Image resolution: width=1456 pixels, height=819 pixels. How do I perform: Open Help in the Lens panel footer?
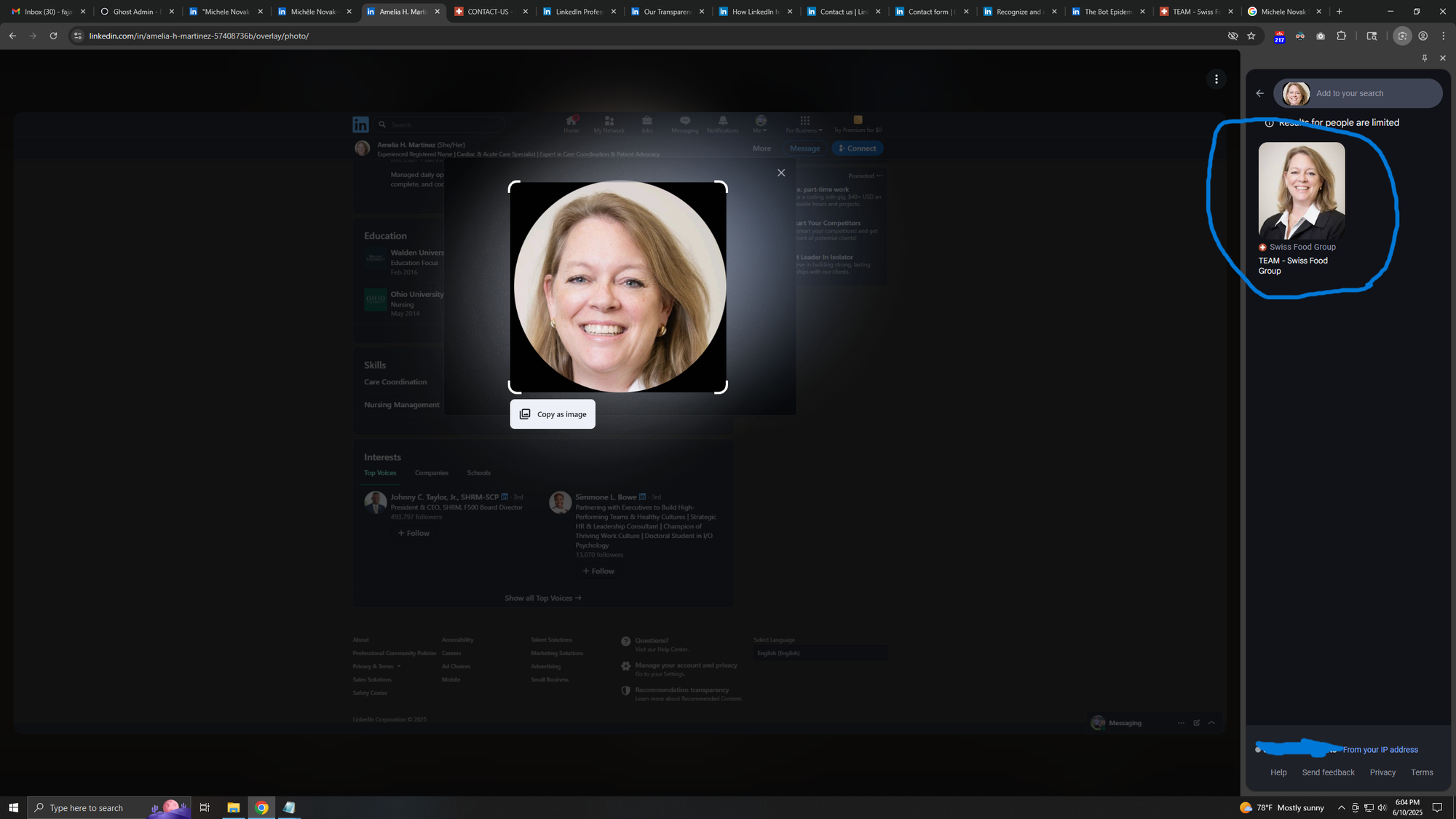coord(1278,772)
